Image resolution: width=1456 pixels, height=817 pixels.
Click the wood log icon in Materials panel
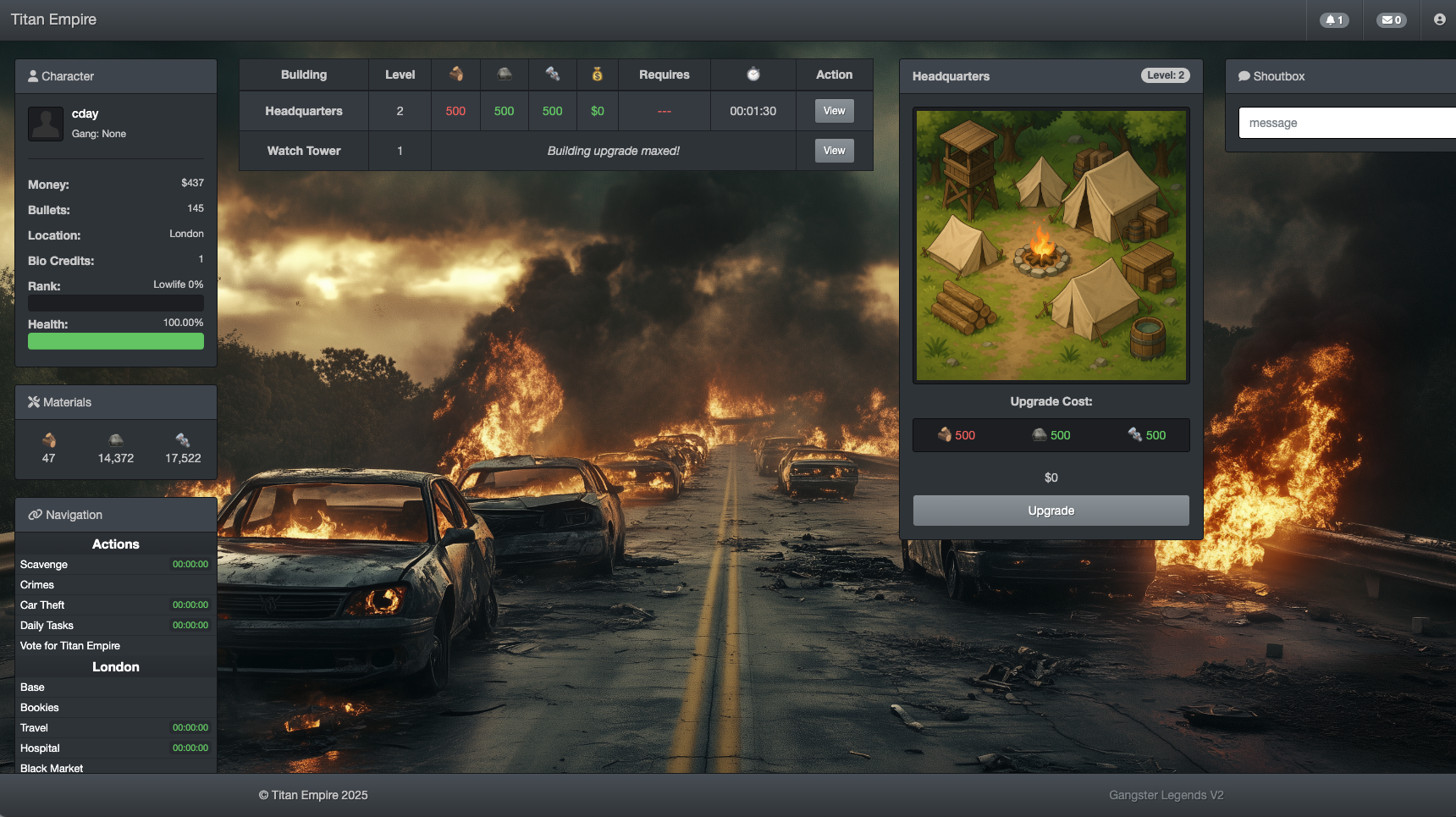[x=49, y=439]
